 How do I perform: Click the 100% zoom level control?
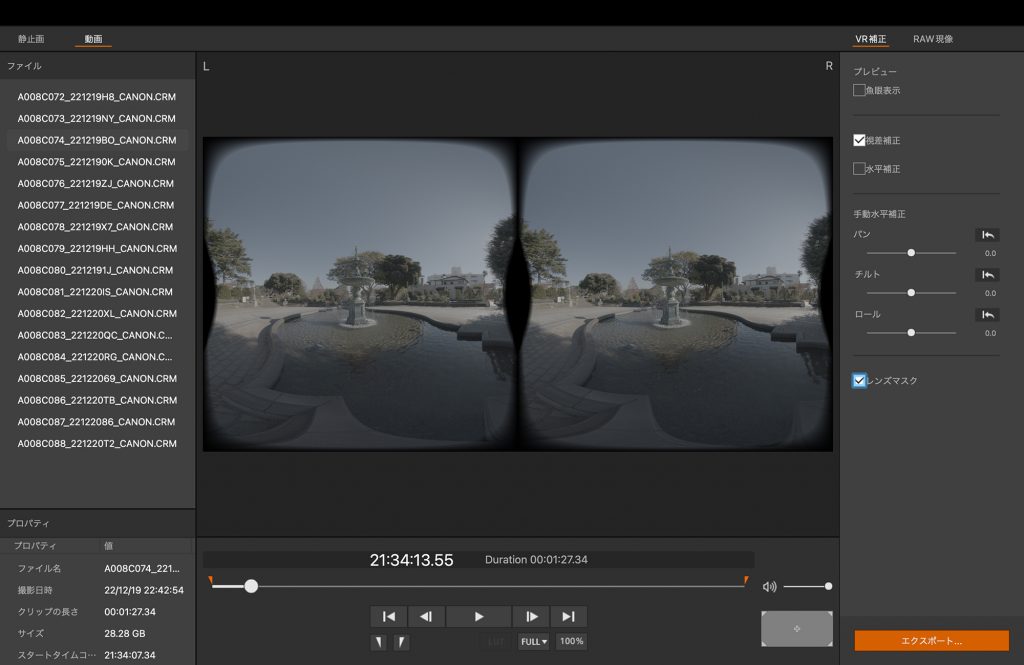click(570, 641)
